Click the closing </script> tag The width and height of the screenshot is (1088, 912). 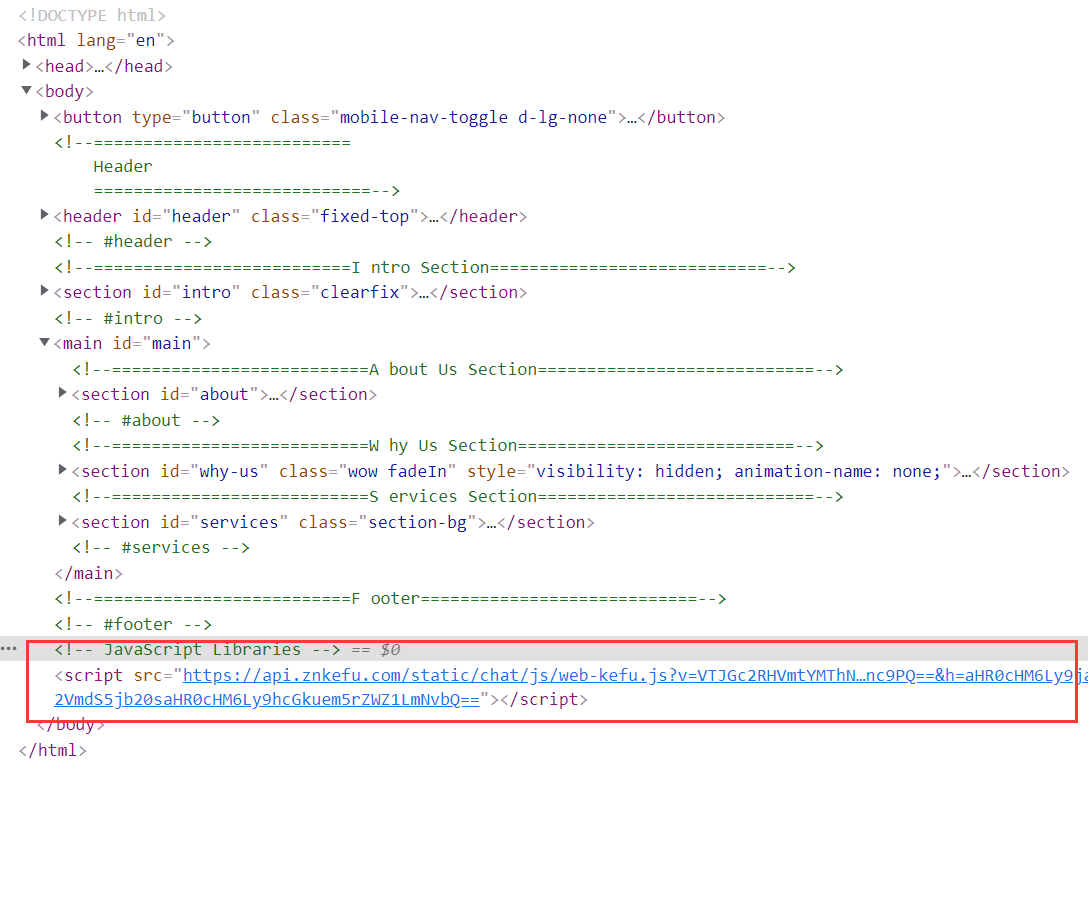point(544,700)
